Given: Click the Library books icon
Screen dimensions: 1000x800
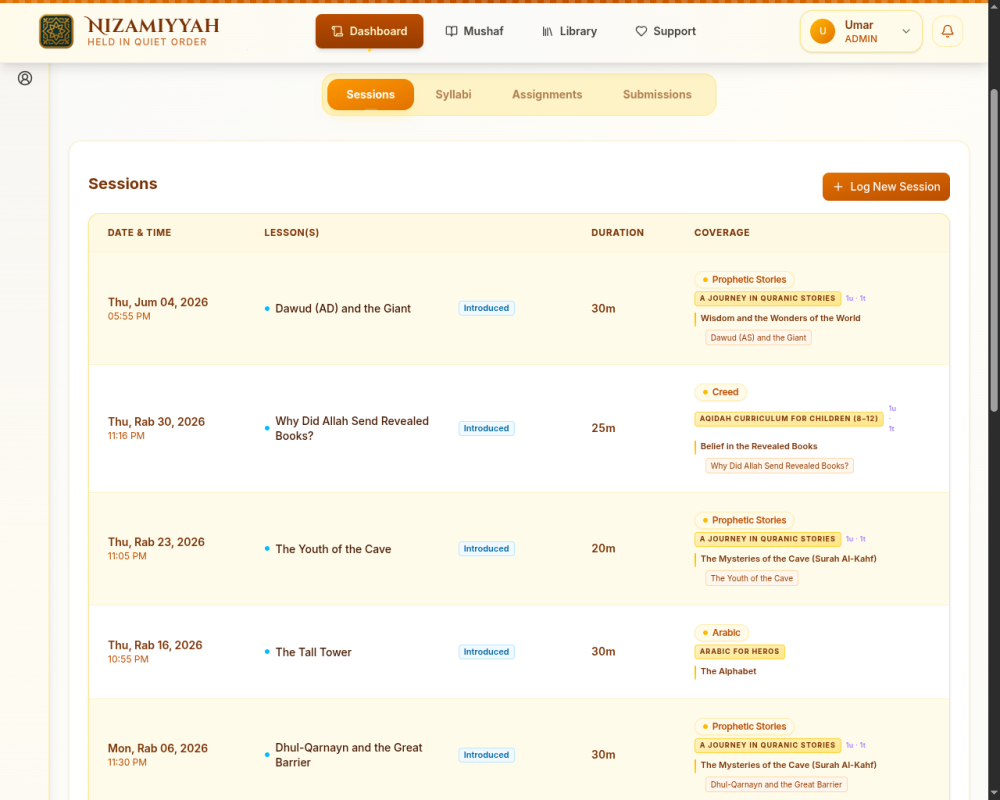Looking at the screenshot, I should (547, 31).
